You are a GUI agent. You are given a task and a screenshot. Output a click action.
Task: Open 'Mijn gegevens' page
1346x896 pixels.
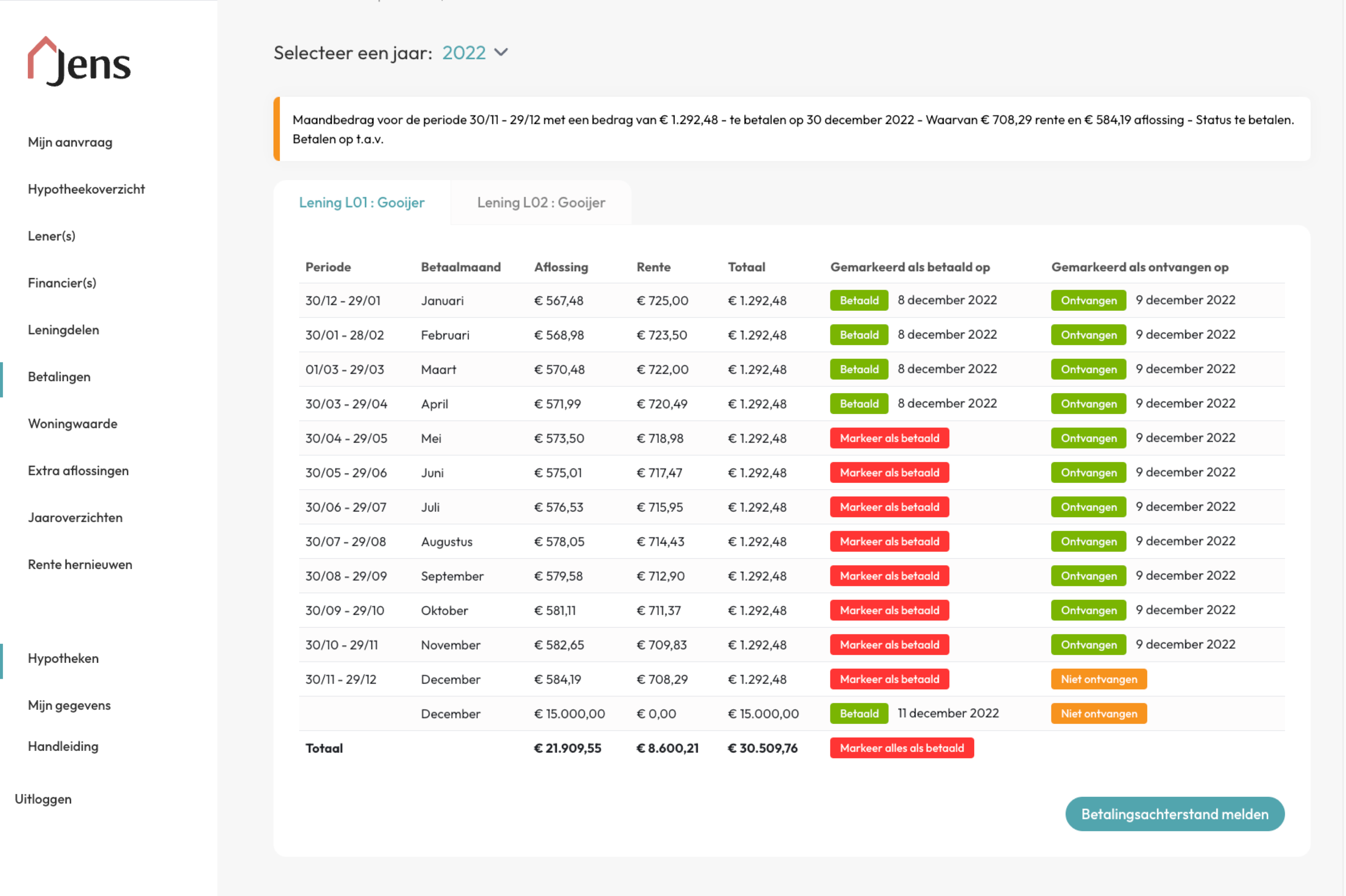tap(69, 705)
